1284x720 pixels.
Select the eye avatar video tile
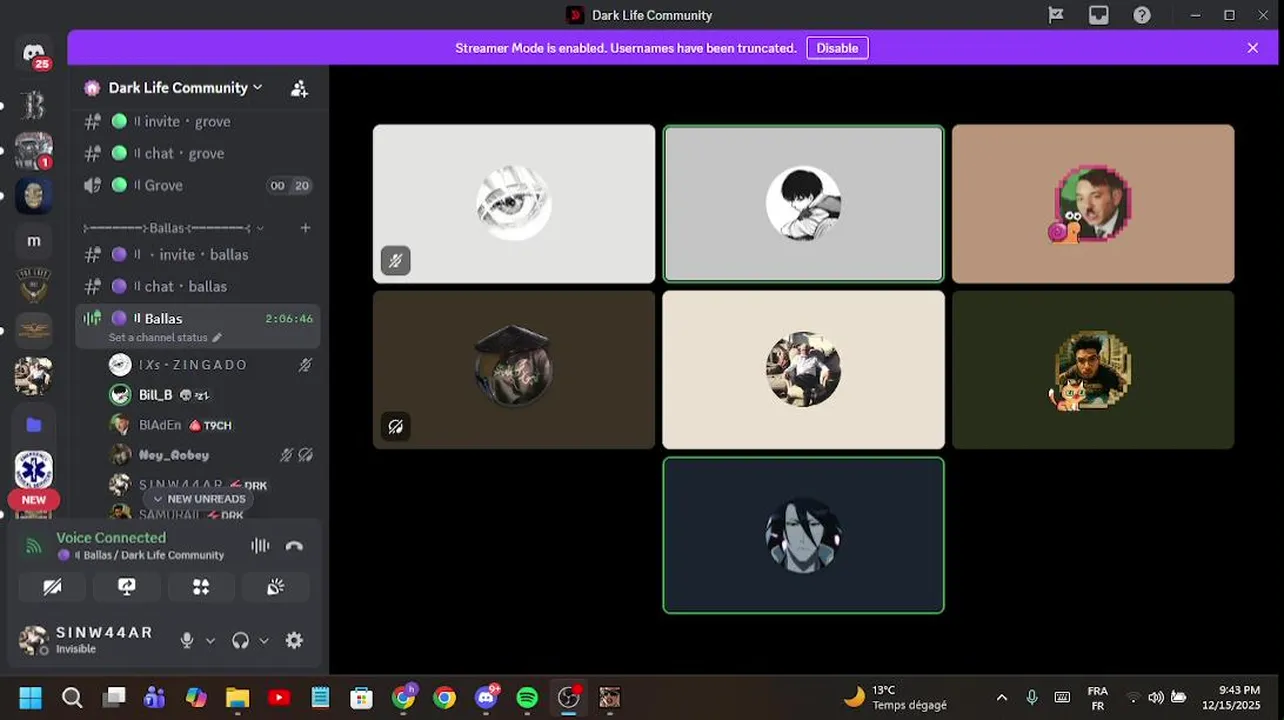[x=514, y=204]
